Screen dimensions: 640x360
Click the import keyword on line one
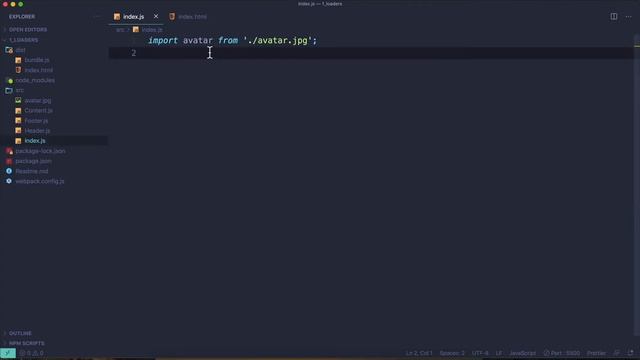[163, 40]
